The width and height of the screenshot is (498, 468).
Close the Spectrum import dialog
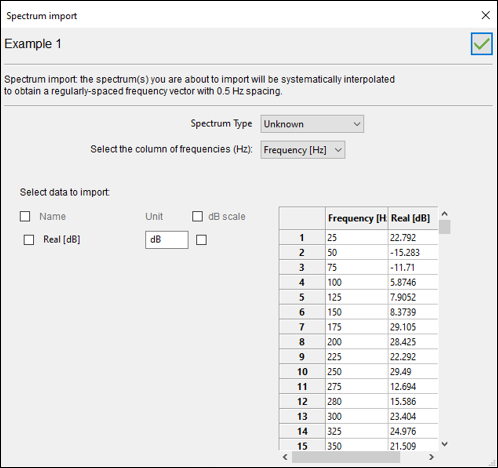pos(486,15)
